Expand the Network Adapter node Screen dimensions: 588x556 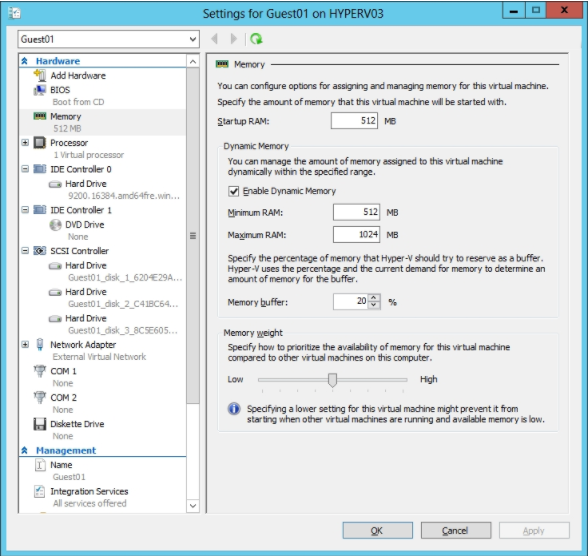25,345
